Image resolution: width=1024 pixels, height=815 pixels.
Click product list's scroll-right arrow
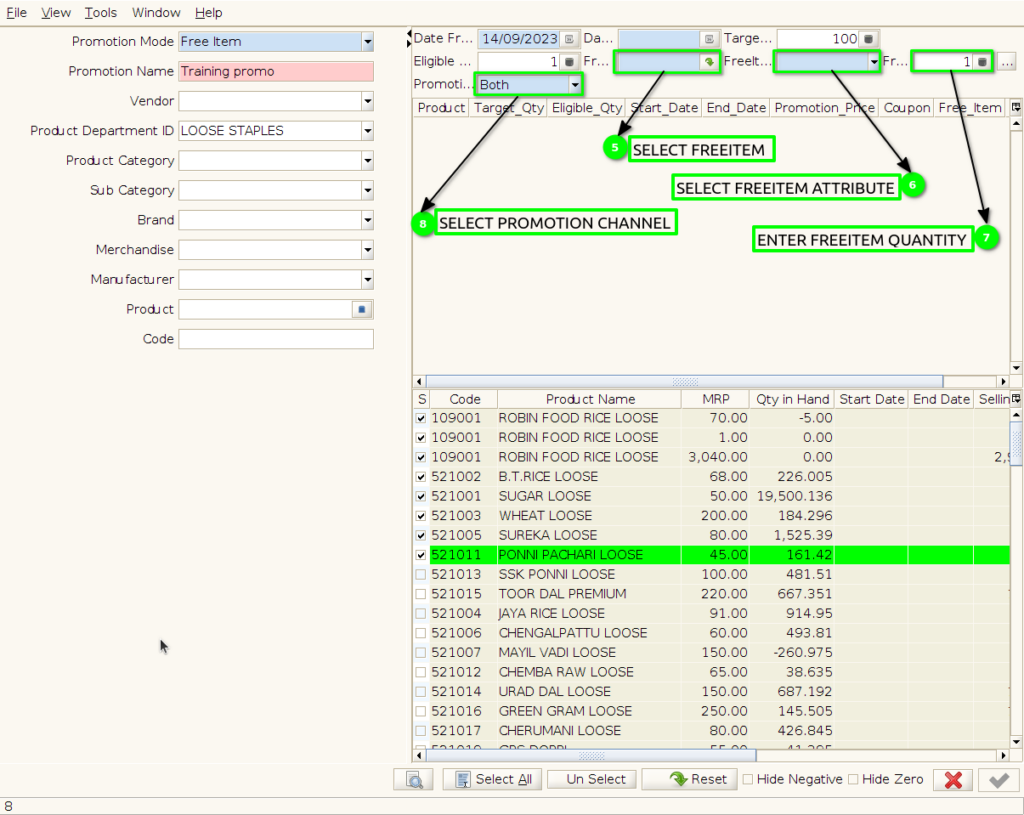1004,756
